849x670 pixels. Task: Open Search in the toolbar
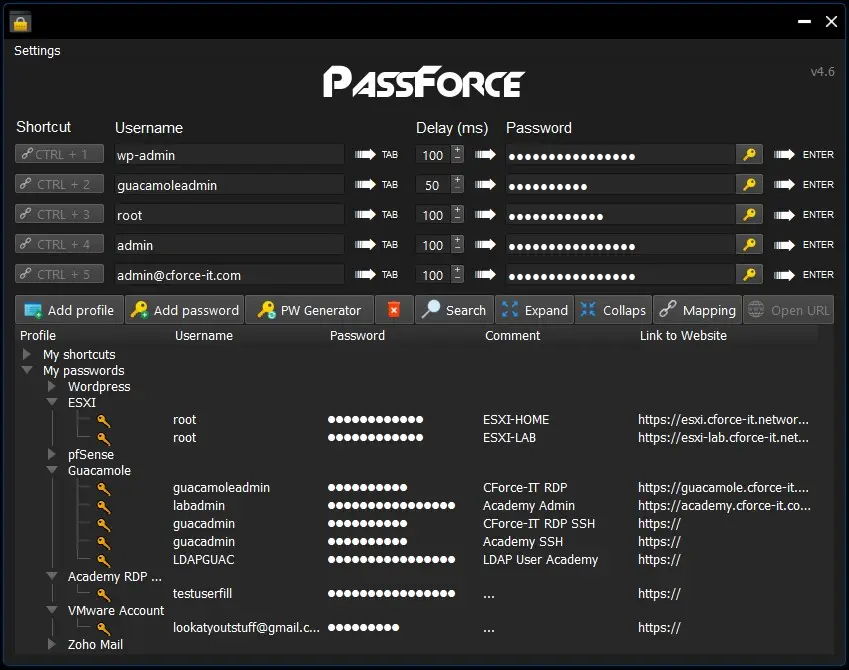click(x=454, y=310)
